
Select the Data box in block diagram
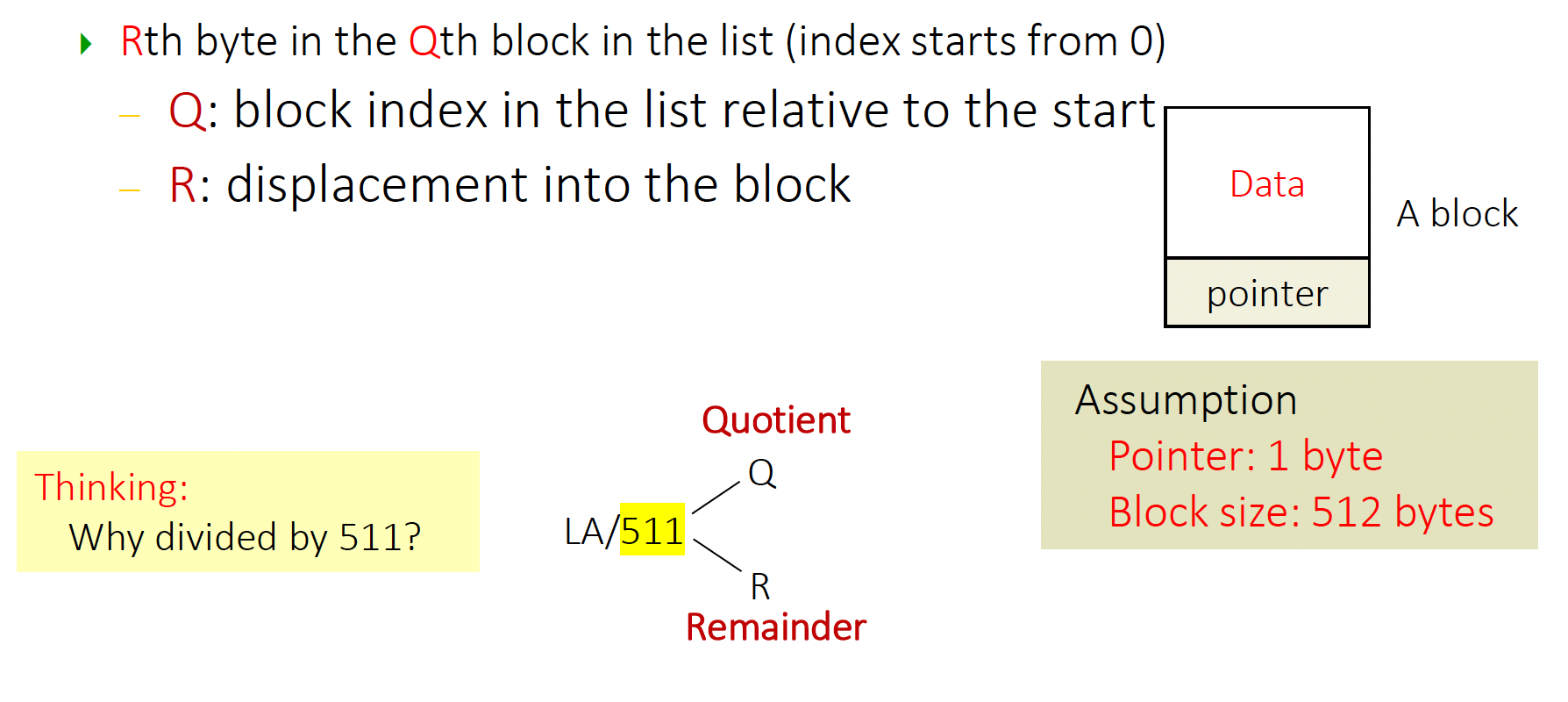[1267, 183]
